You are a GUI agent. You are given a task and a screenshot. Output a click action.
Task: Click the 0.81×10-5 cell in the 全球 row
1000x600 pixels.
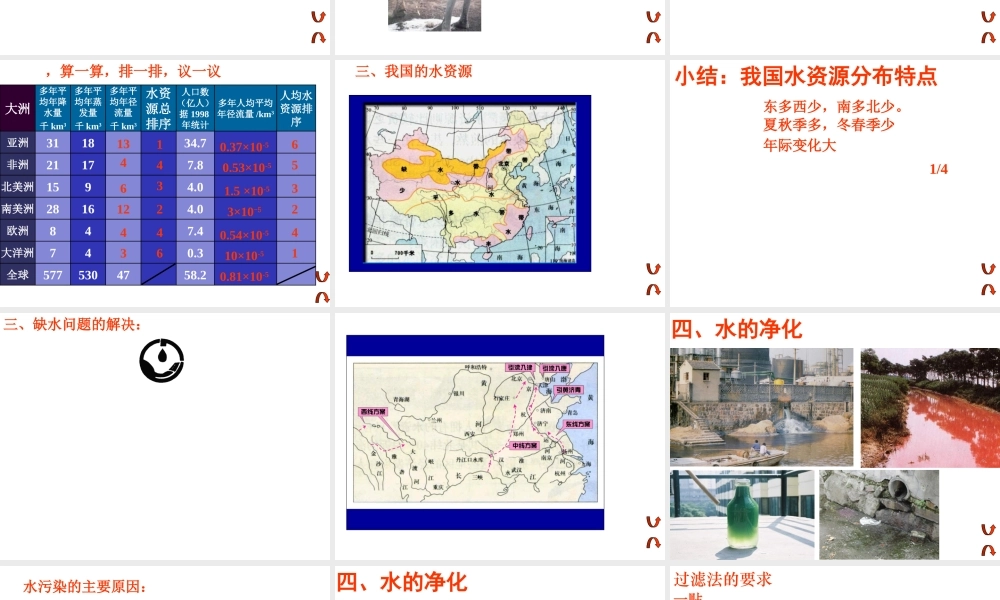click(x=245, y=276)
